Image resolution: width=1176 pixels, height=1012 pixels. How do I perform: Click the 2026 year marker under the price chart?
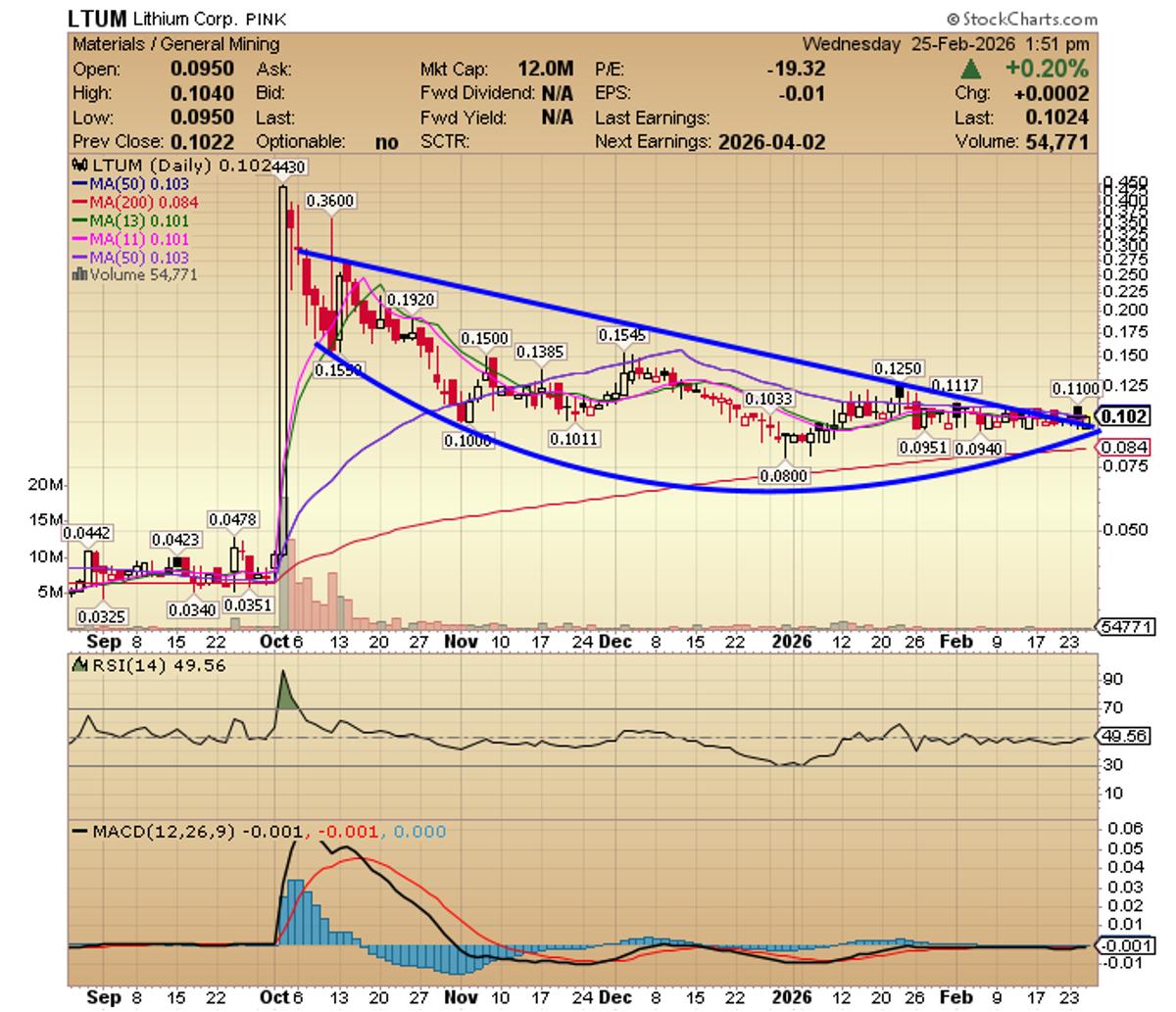point(792,642)
